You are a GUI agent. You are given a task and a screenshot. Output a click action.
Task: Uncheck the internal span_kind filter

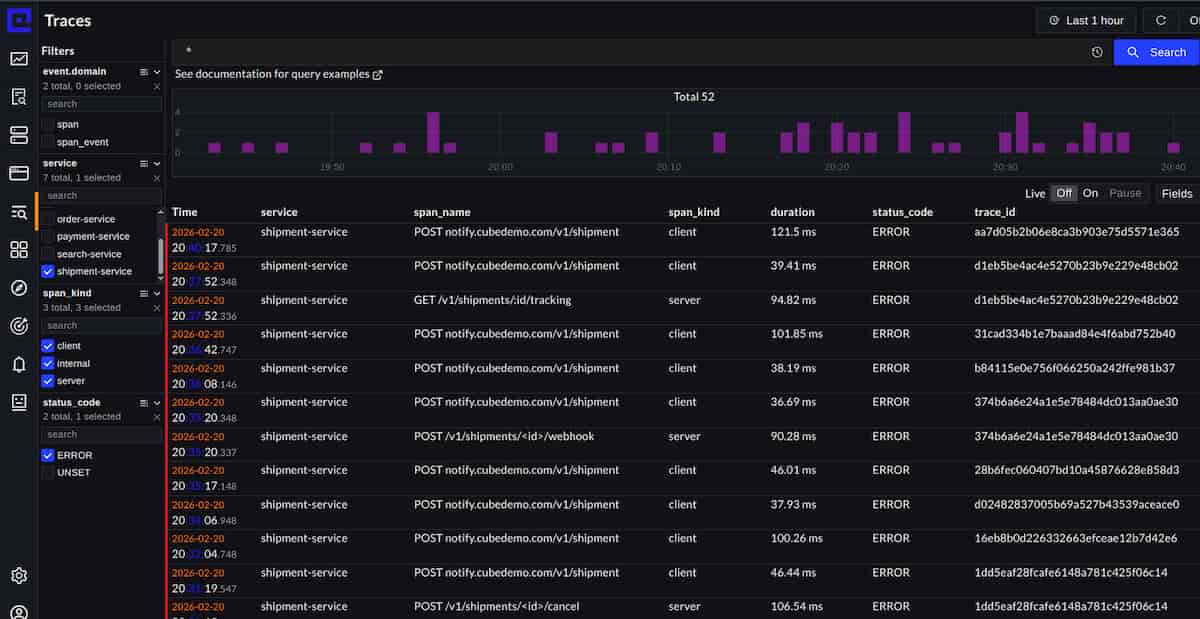(x=46, y=363)
